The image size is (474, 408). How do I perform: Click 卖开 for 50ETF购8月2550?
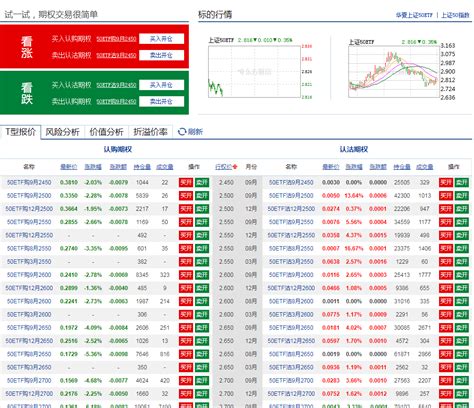202,248
